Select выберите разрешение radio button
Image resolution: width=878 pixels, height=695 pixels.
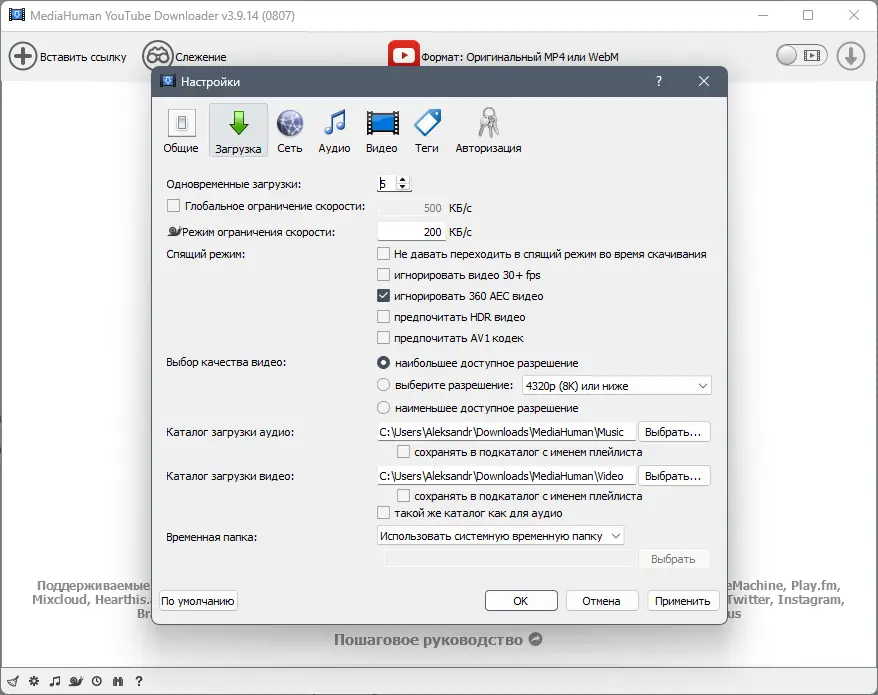pyautogui.click(x=384, y=385)
